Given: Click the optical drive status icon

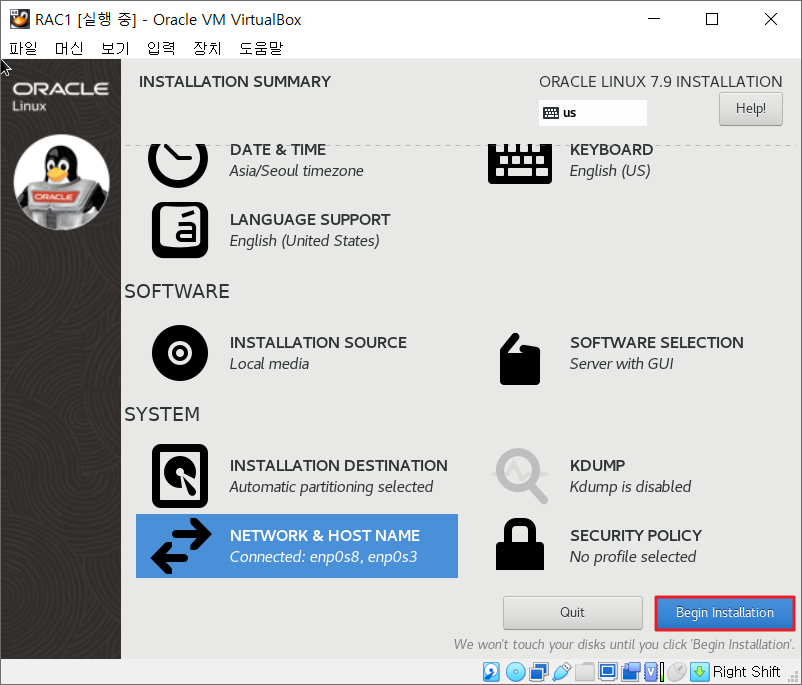Looking at the screenshot, I should (x=515, y=672).
